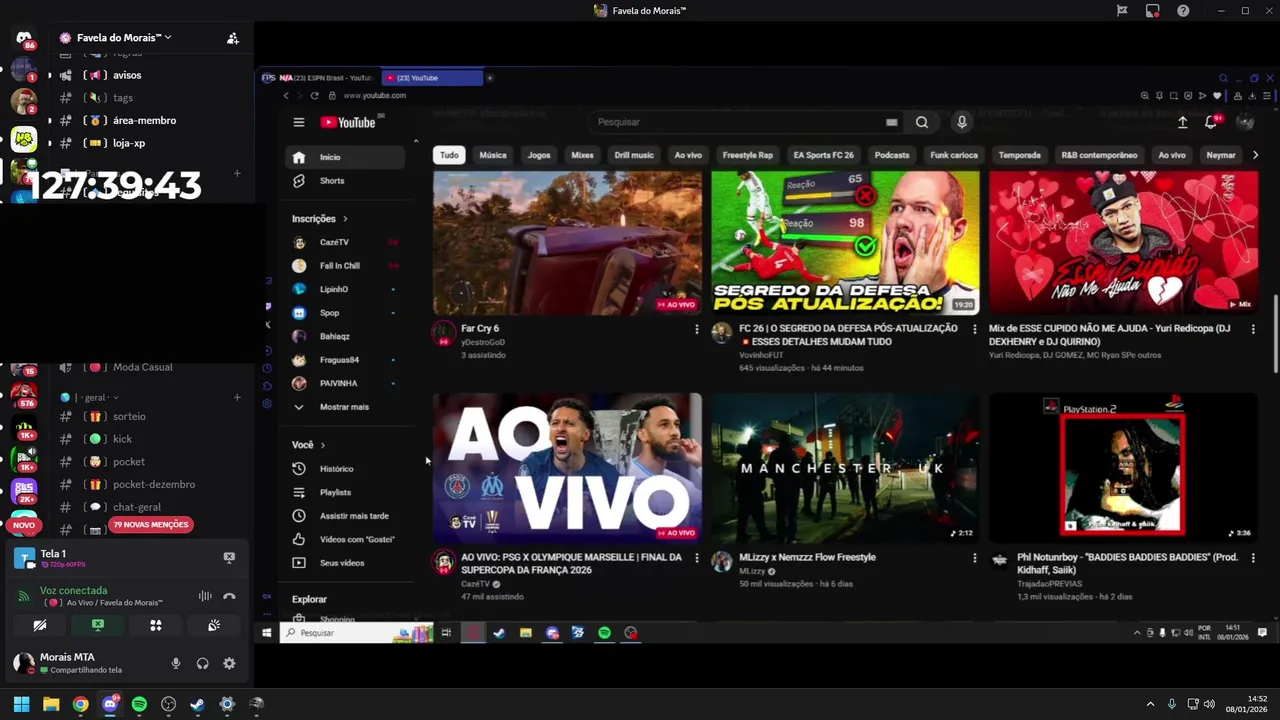1280x720 pixels.
Task: Select the Podcasts chip in streamed YouTube
Action: 892,155
